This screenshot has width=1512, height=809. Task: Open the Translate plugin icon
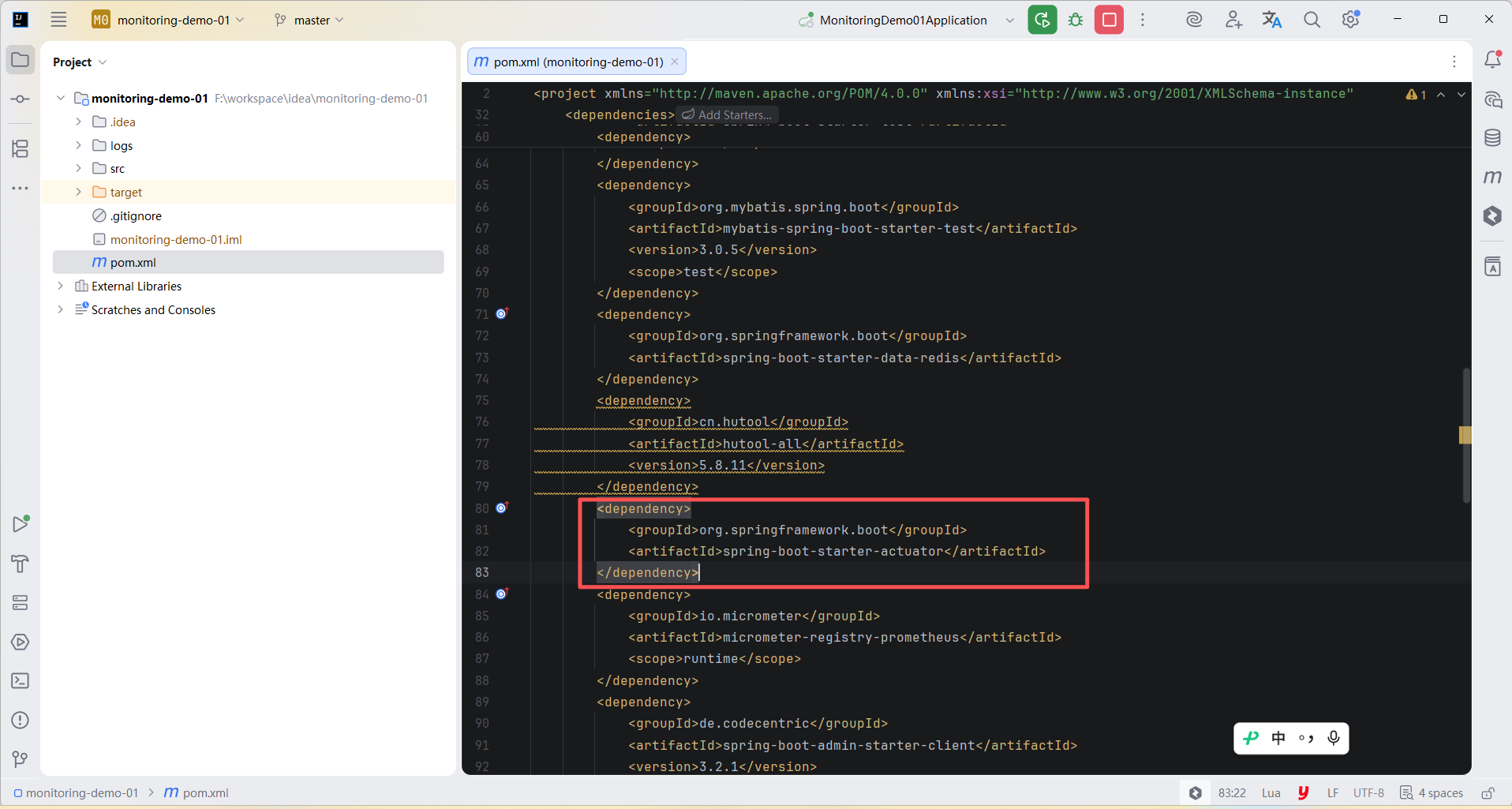(x=1272, y=20)
